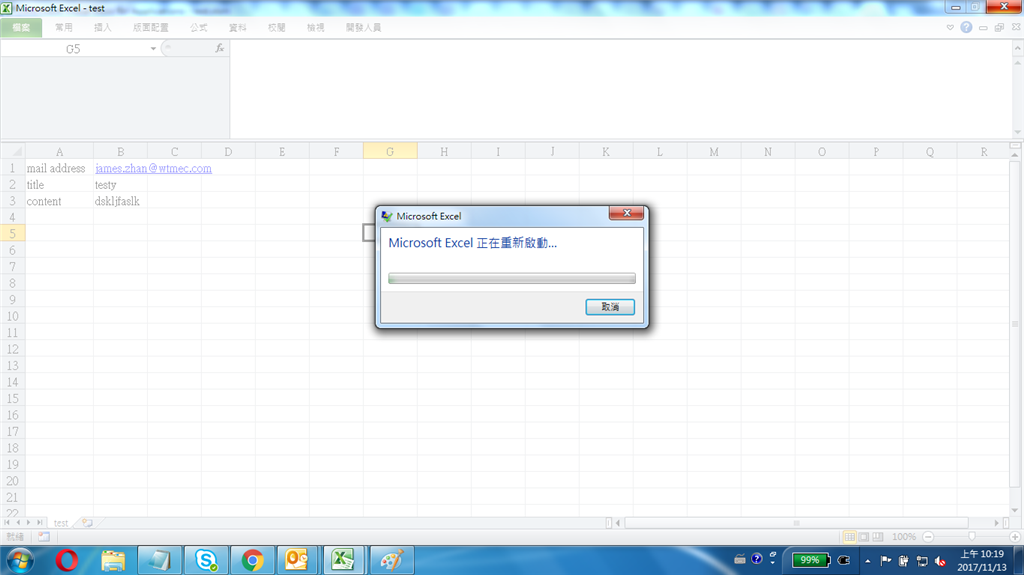This screenshot has width=1024, height=575.
Task: Click the Name Box showing G5
Action: 73,49
